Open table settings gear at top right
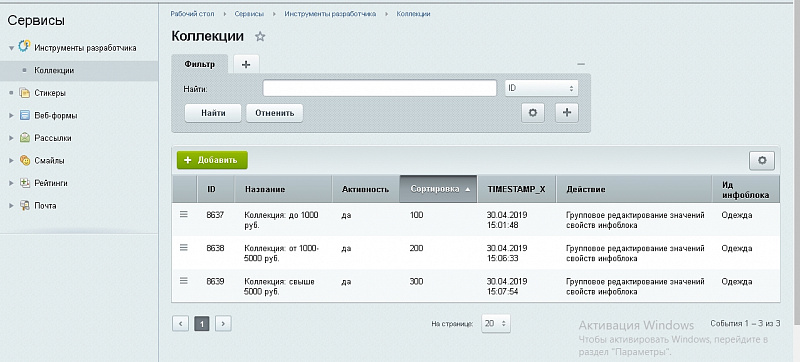This screenshot has height=362, width=800. pyautogui.click(x=762, y=160)
